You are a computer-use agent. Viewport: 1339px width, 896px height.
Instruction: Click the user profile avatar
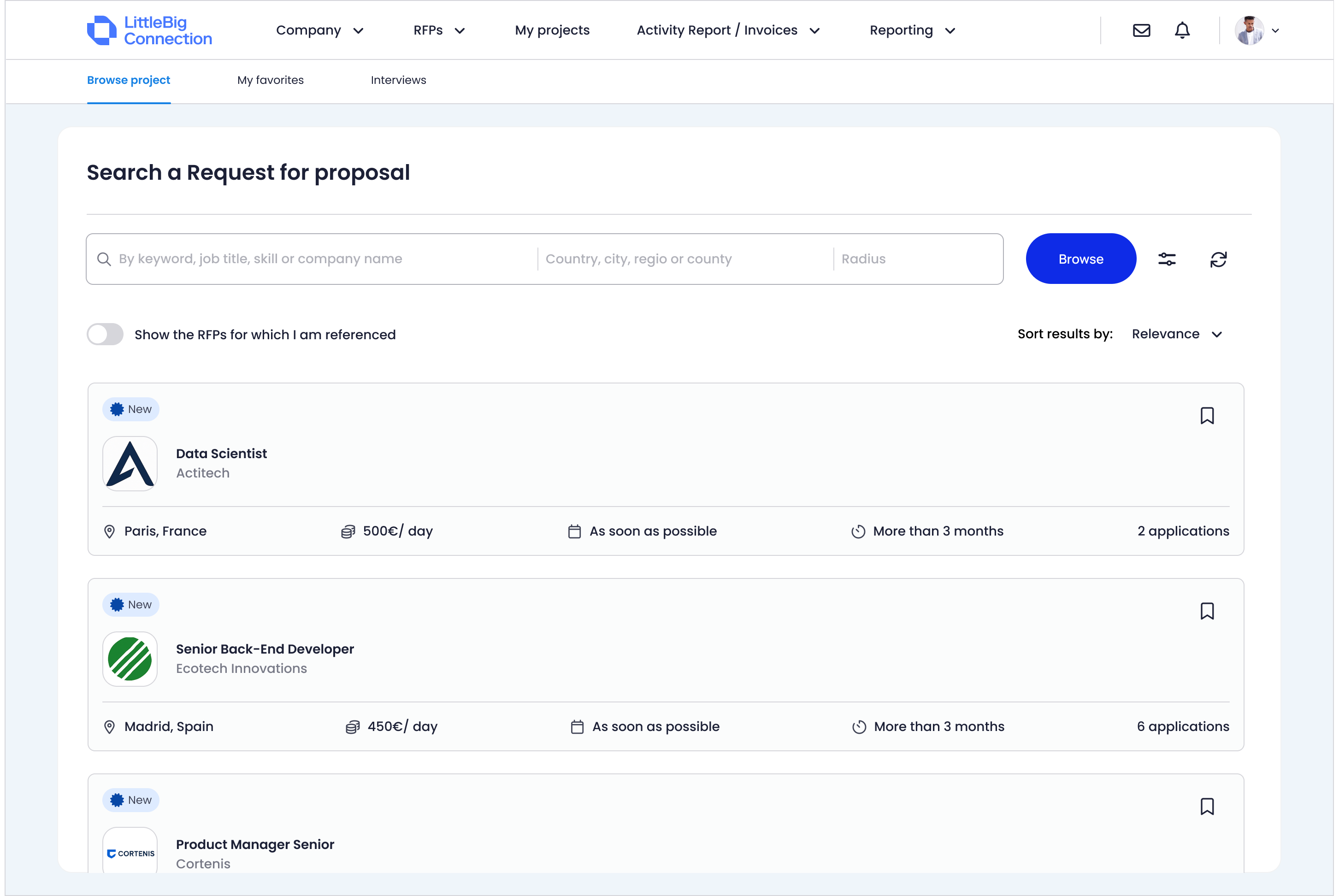[x=1249, y=30]
